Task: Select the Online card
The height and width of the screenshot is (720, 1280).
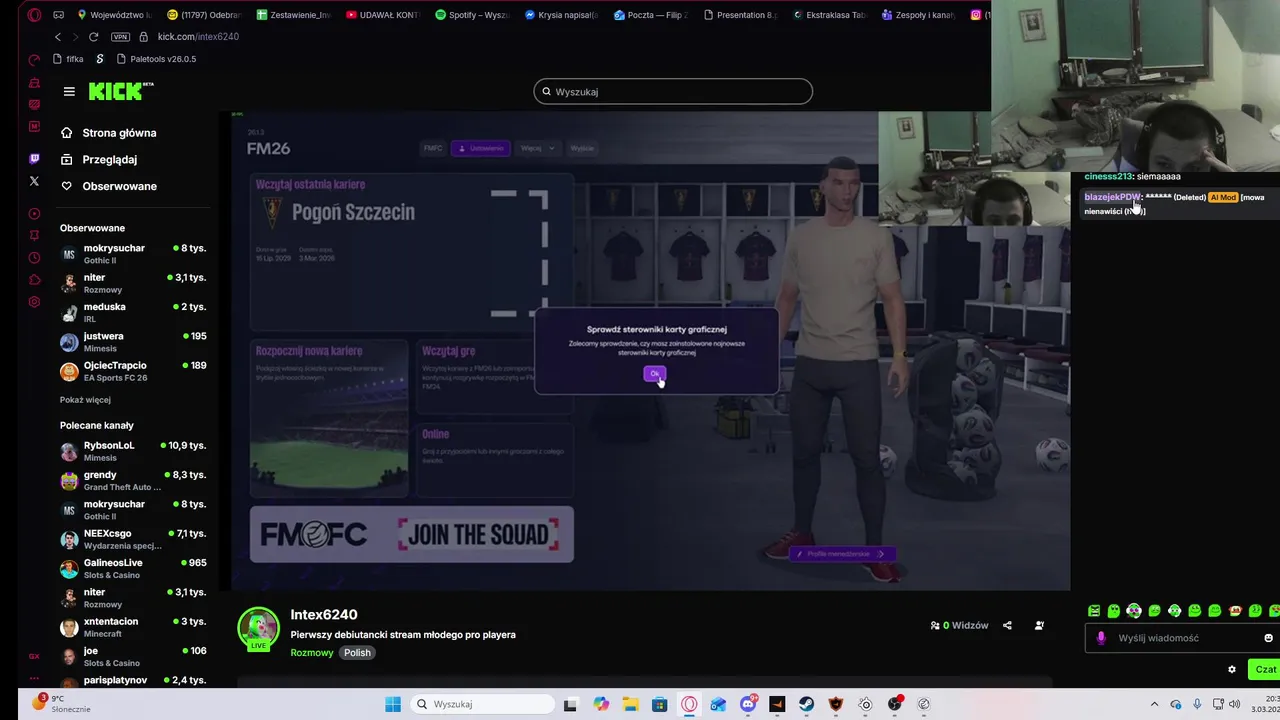Action: point(495,460)
